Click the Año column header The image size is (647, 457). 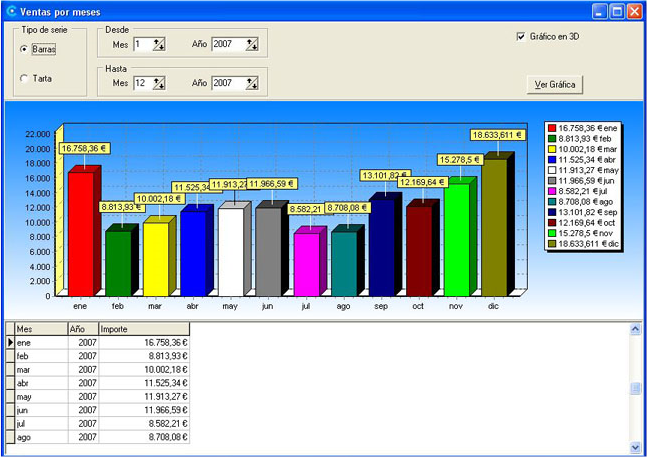click(x=83, y=329)
